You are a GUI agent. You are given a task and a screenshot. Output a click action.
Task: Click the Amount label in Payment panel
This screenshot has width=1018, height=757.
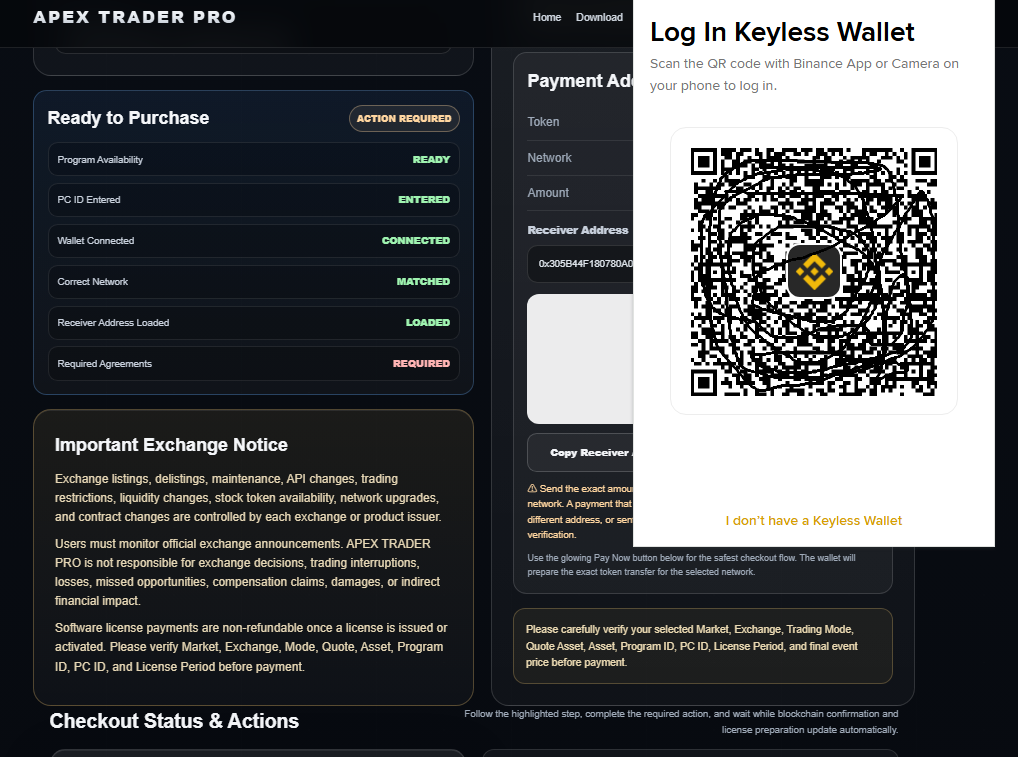coord(548,193)
